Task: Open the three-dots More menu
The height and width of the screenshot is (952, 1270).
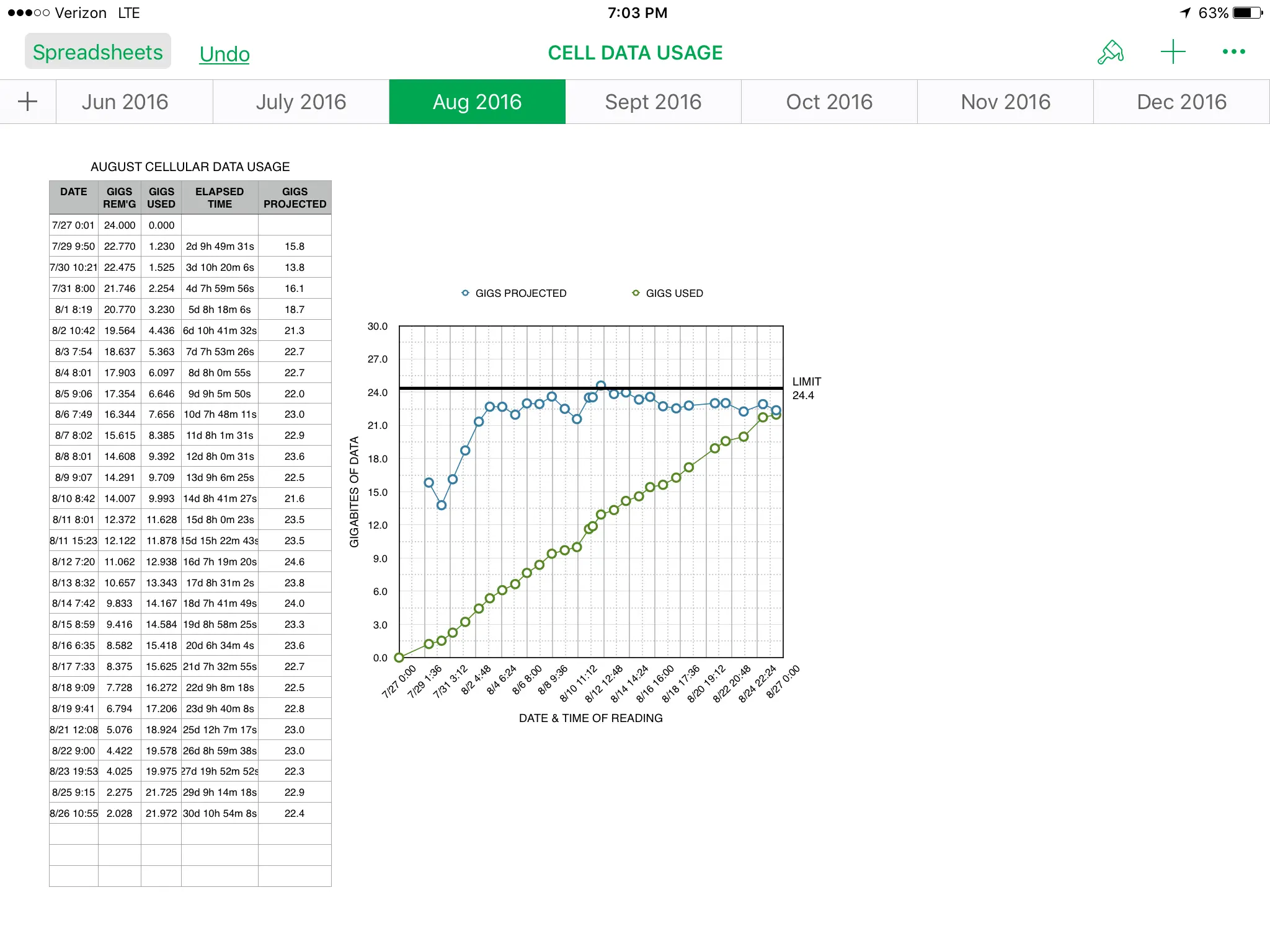Action: 1233,52
